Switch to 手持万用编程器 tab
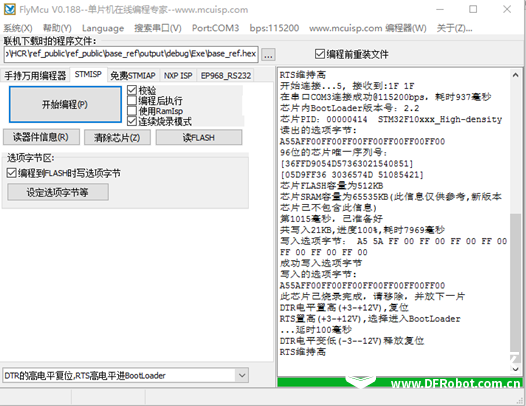This screenshot has height=406, width=526. (35, 75)
